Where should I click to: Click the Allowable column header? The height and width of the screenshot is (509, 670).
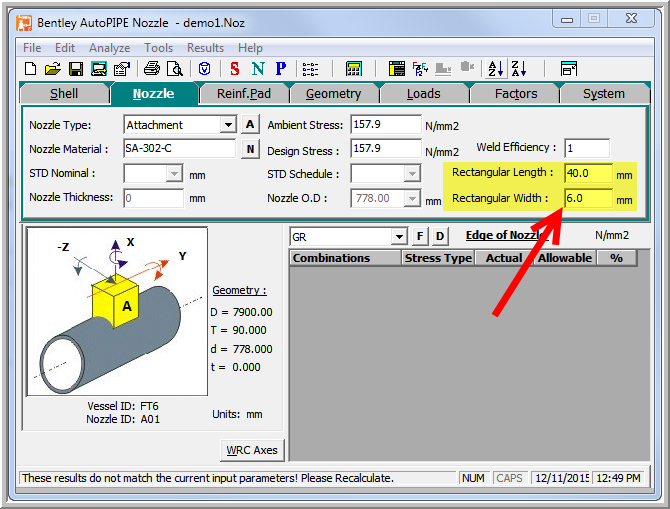565,258
